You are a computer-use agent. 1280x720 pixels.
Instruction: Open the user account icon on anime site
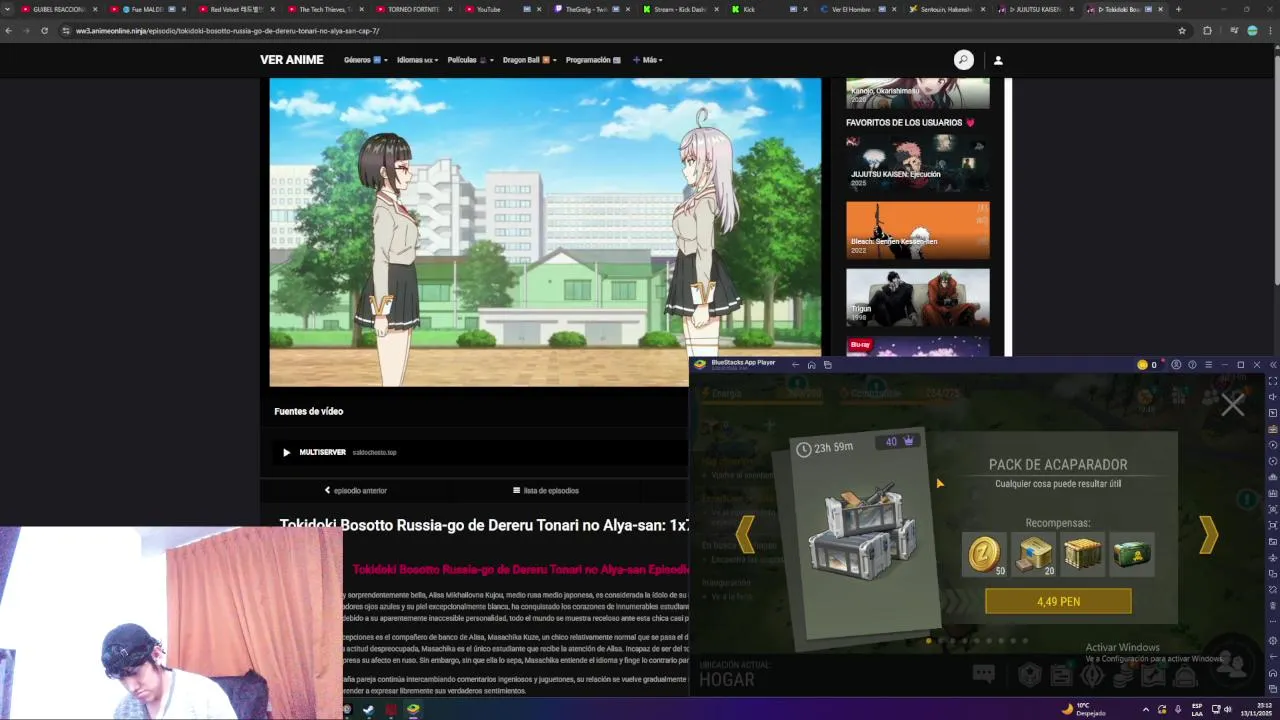997,60
